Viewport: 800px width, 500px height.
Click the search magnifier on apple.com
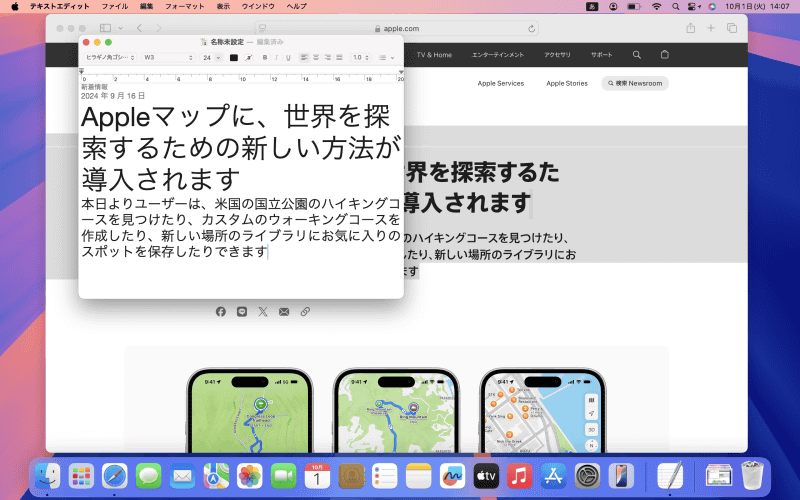[x=636, y=55]
